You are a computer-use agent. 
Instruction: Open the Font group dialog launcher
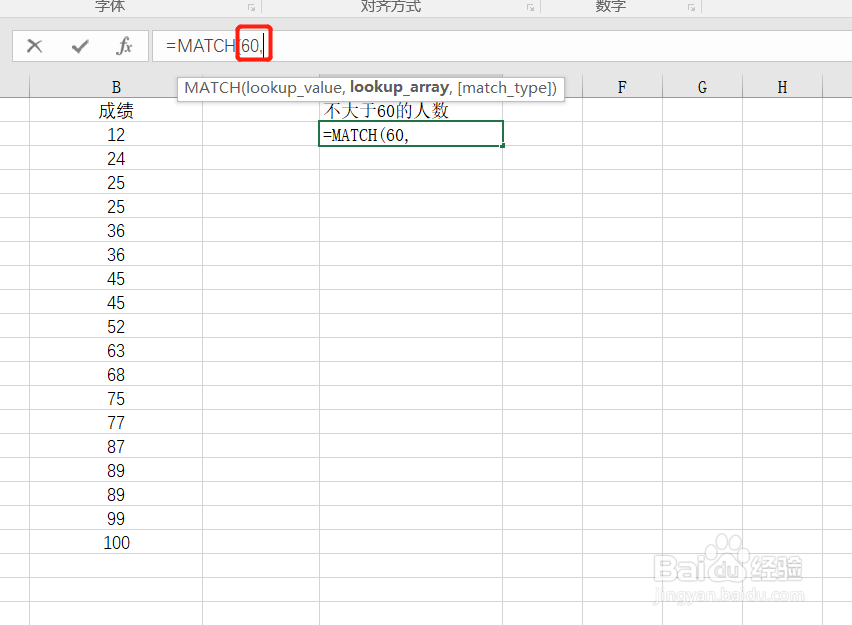(x=252, y=8)
